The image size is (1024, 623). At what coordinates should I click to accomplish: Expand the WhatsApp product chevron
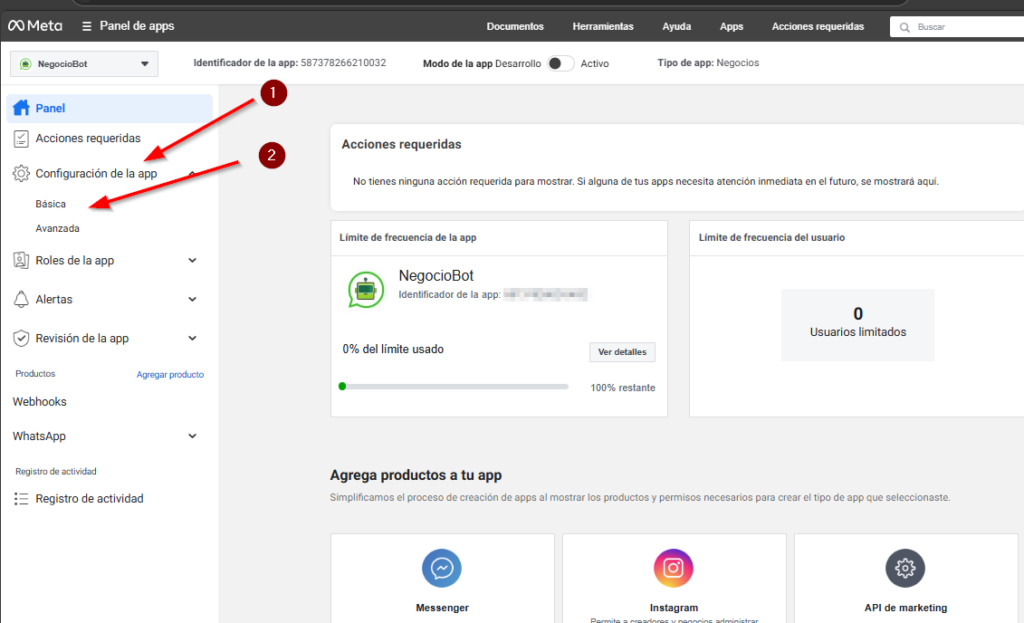pyautogui.click(x=192, y=436)
